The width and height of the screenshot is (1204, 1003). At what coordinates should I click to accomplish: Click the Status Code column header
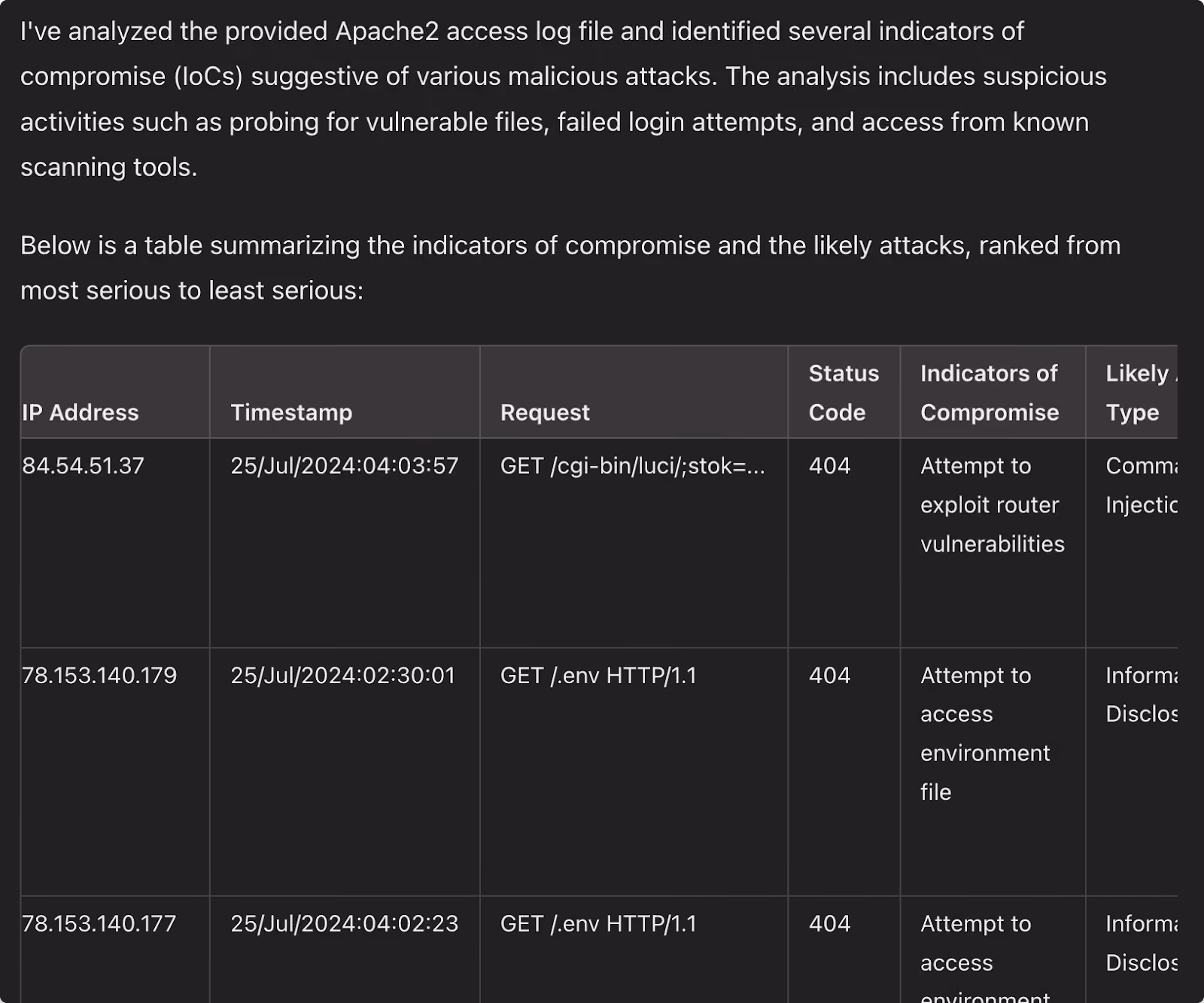(x=844, y=393)
